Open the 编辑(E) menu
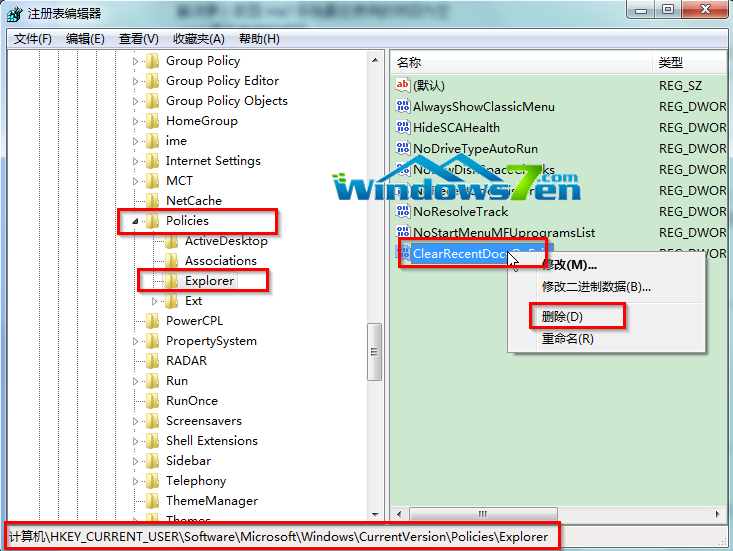 (x=85, y=39)
